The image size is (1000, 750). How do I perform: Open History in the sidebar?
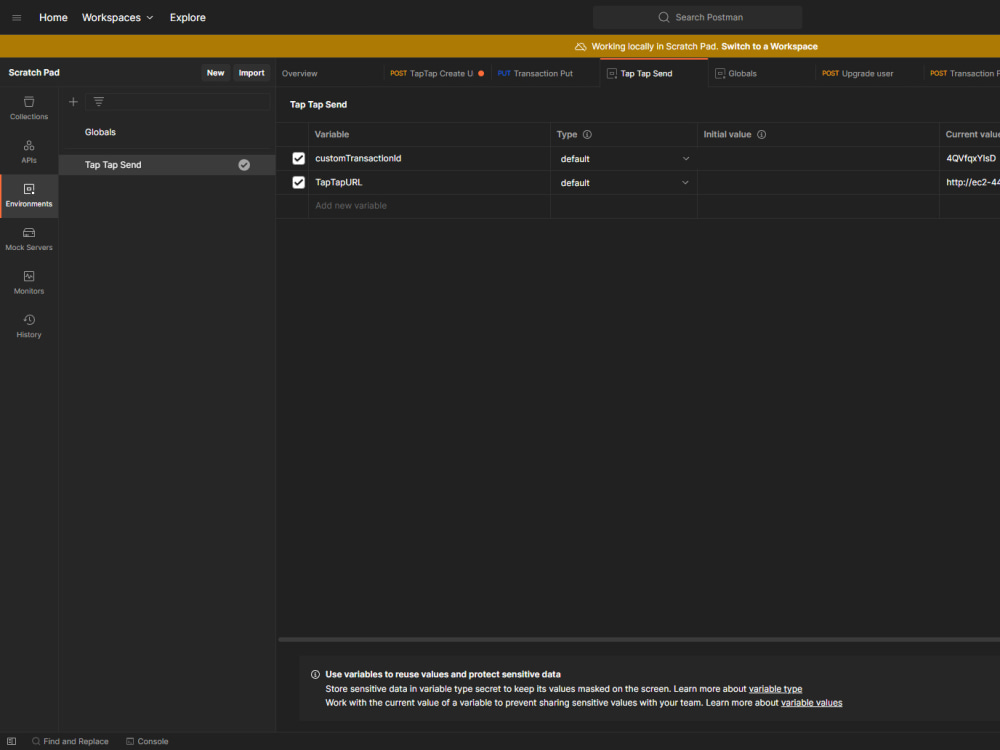[29, 326]
